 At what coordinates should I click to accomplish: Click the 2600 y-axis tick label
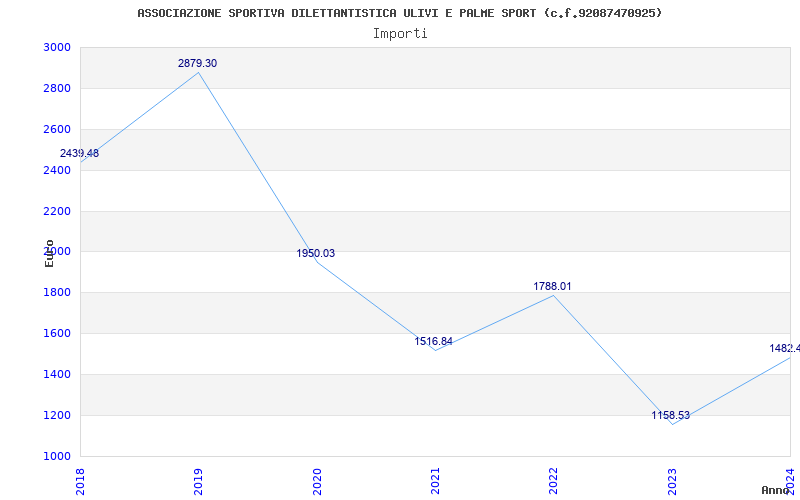(x=57, y=129)
